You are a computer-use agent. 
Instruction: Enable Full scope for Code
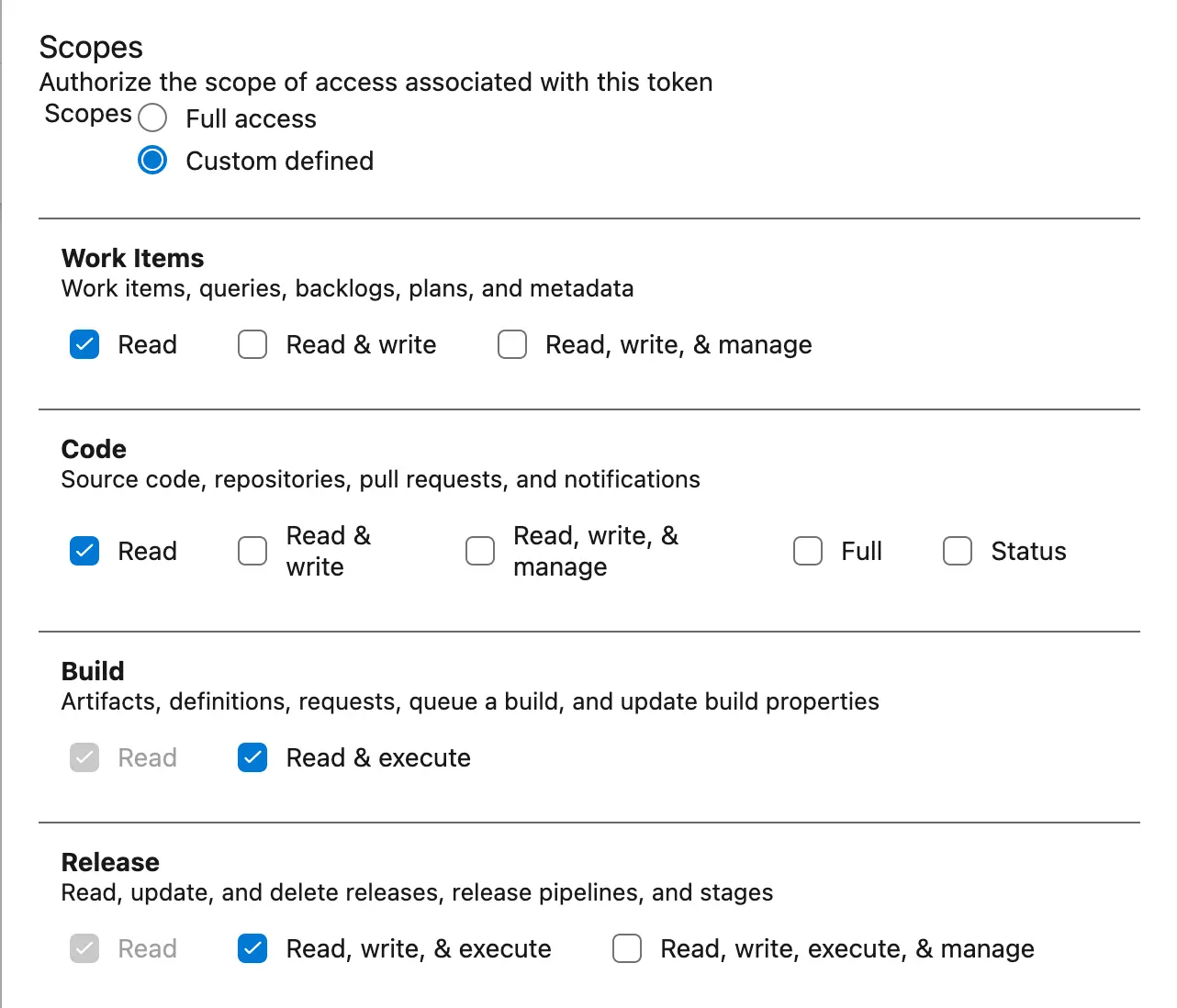click(x=807, y=551)
